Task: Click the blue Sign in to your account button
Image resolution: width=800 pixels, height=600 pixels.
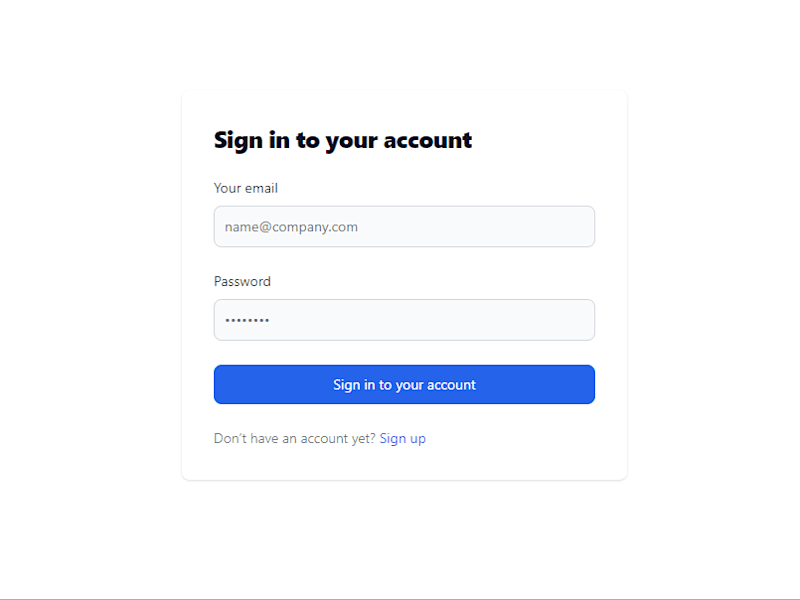Action: tap(404, 384)
